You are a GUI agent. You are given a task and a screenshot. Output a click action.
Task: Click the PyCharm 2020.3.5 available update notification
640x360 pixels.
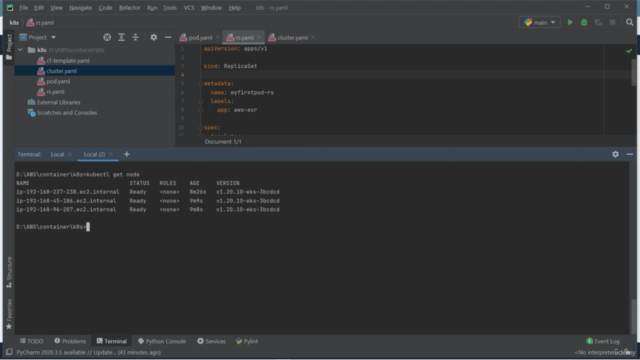coord(89,352)
